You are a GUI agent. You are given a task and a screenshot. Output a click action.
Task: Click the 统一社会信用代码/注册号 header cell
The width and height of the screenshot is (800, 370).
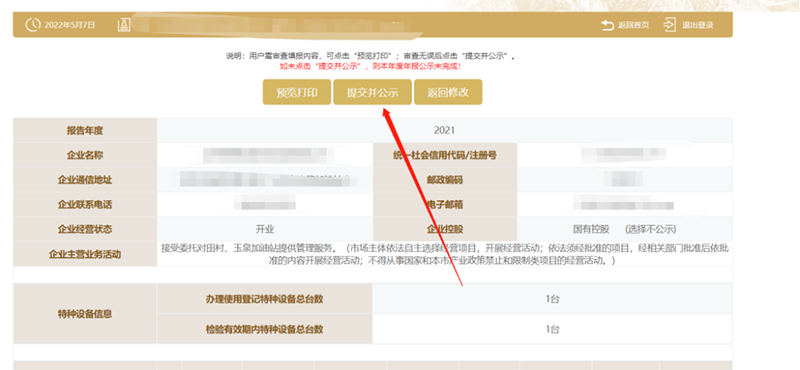445,155
